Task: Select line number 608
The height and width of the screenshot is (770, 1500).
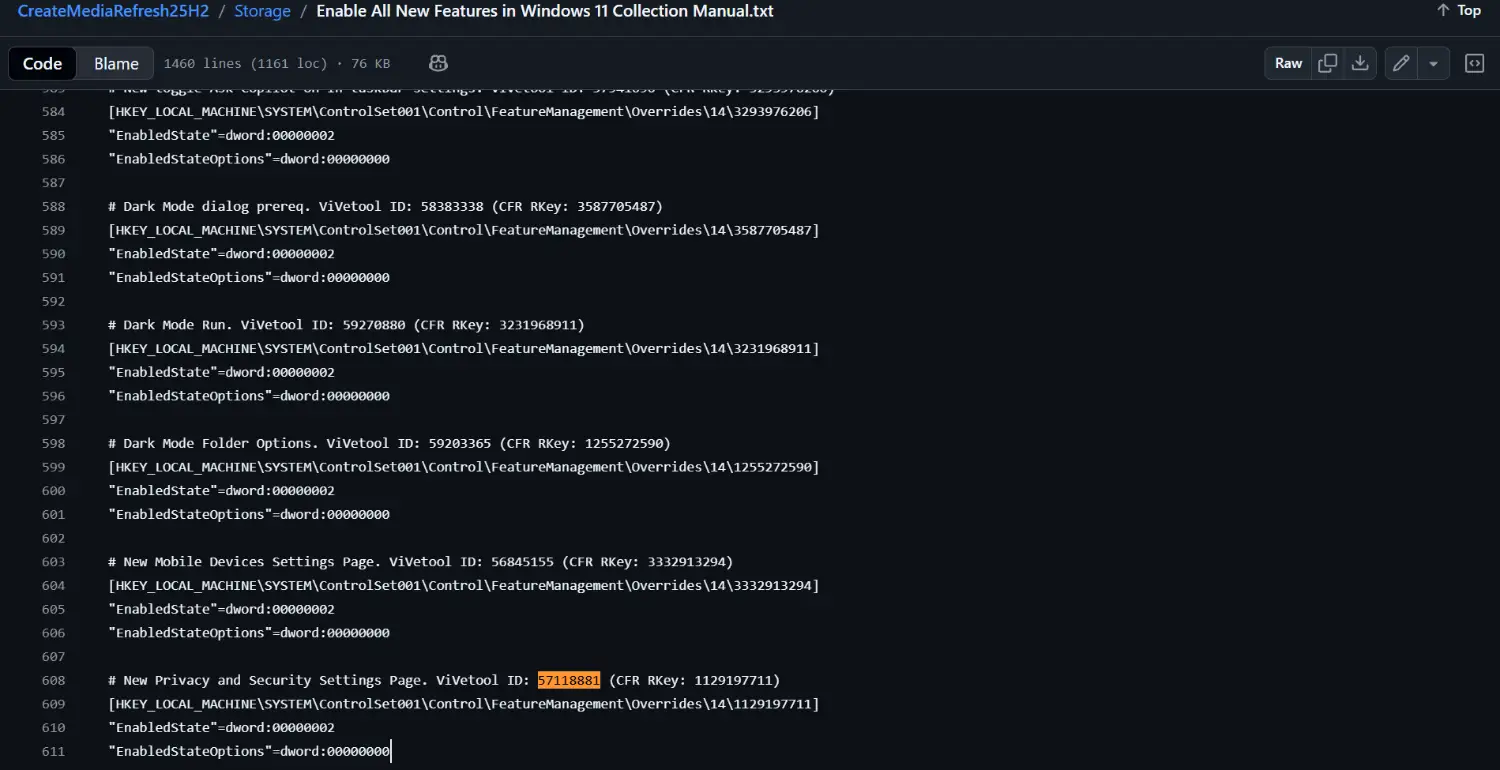Action: 53,680
